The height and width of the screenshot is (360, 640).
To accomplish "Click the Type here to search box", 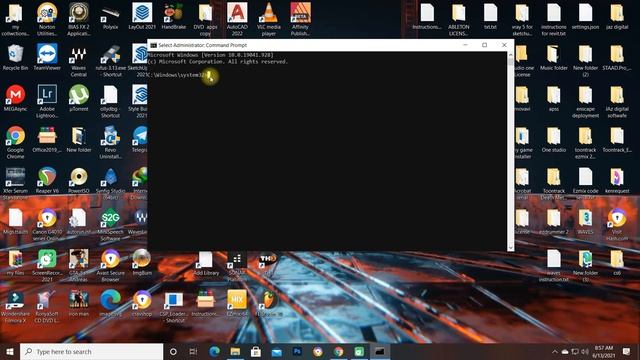I will click(91, 351).
